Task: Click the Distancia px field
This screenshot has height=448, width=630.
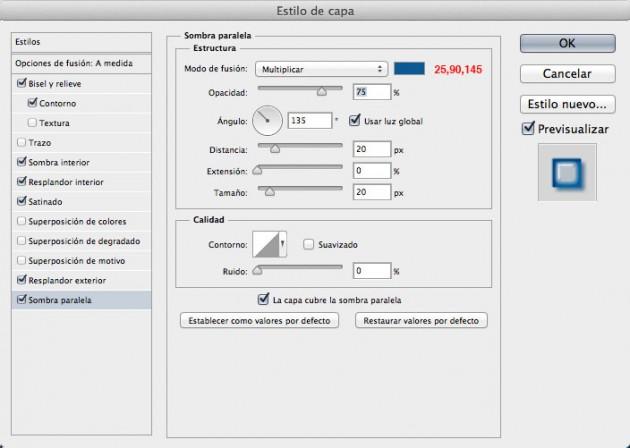Action: click(x=372, y=149)
